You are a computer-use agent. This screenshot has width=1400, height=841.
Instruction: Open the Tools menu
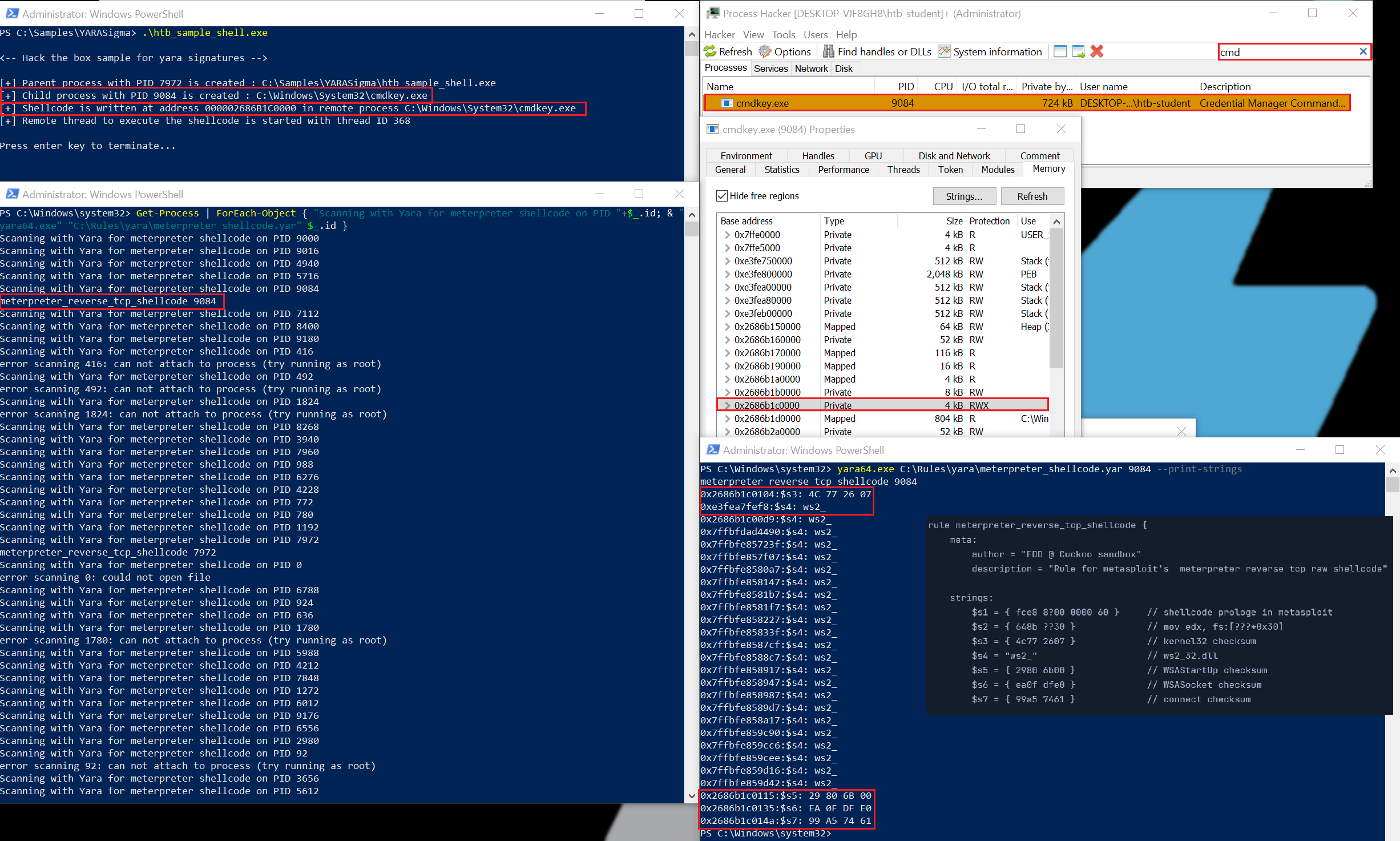click(784, 35)
